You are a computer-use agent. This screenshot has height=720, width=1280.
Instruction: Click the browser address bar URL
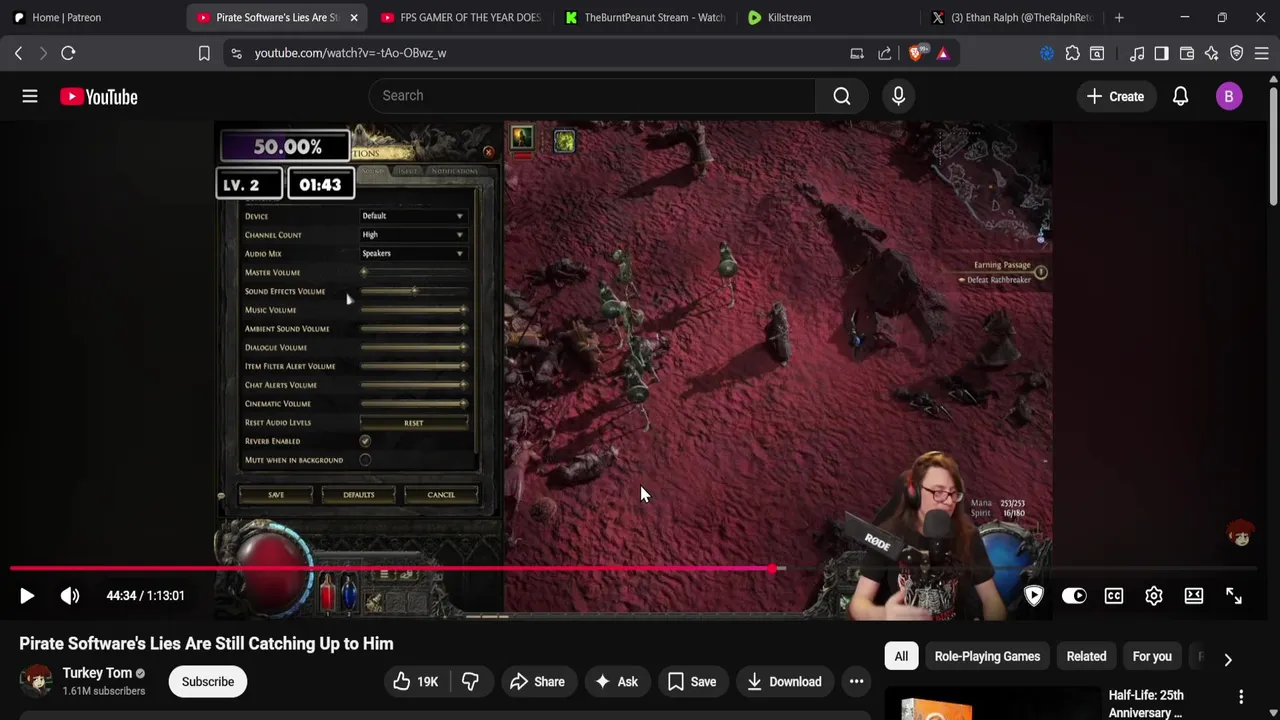(350, 53)
